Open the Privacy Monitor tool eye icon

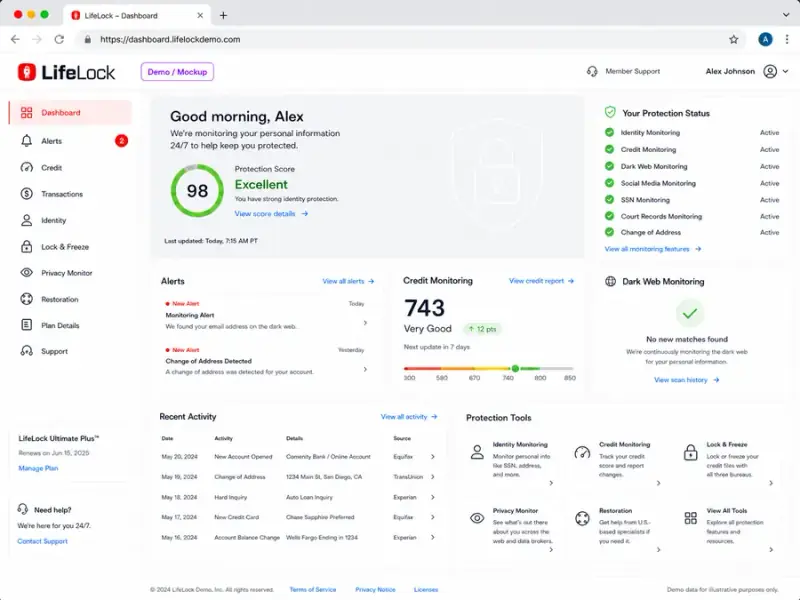[x=477, y=518]
